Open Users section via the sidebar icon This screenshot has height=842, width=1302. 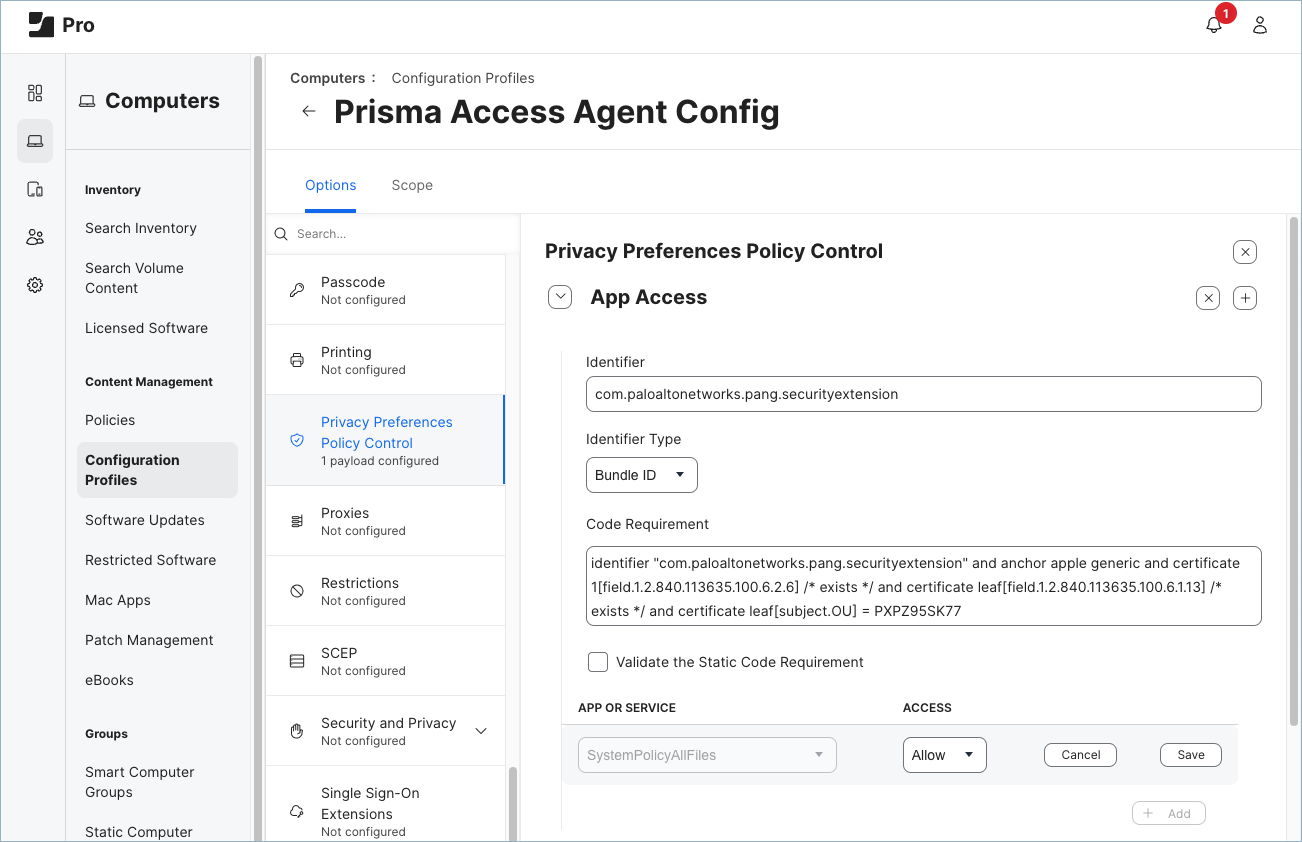(35, 237)
